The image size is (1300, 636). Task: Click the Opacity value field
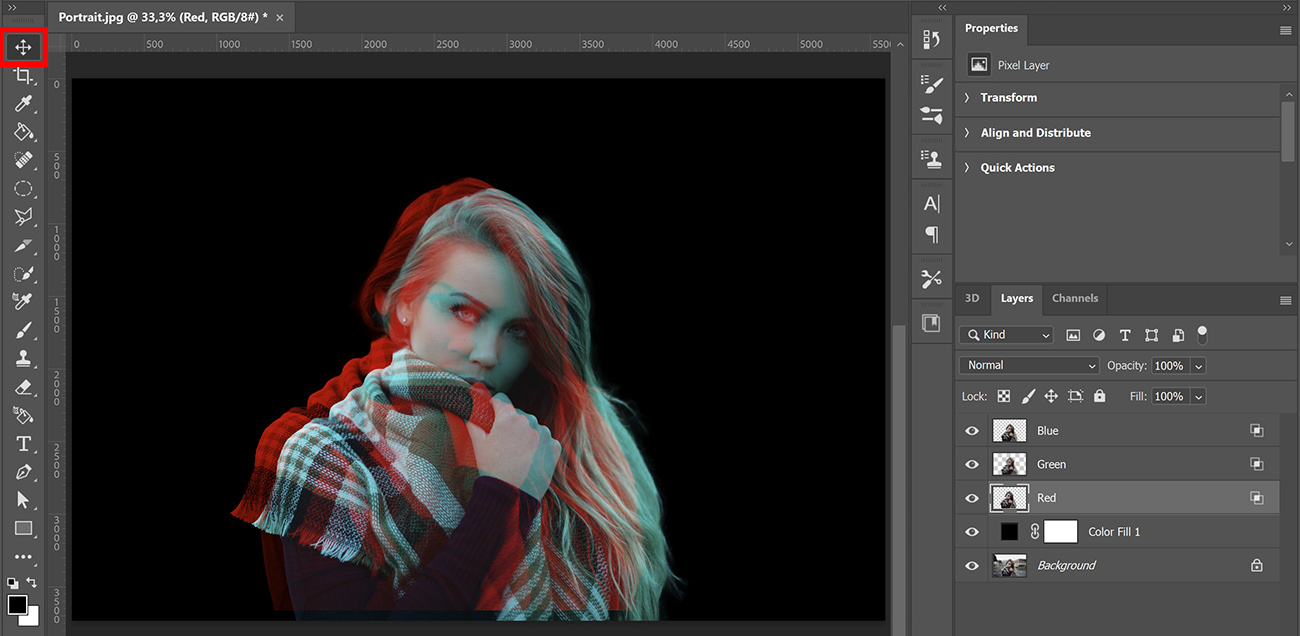click(x=1169, y=366)
